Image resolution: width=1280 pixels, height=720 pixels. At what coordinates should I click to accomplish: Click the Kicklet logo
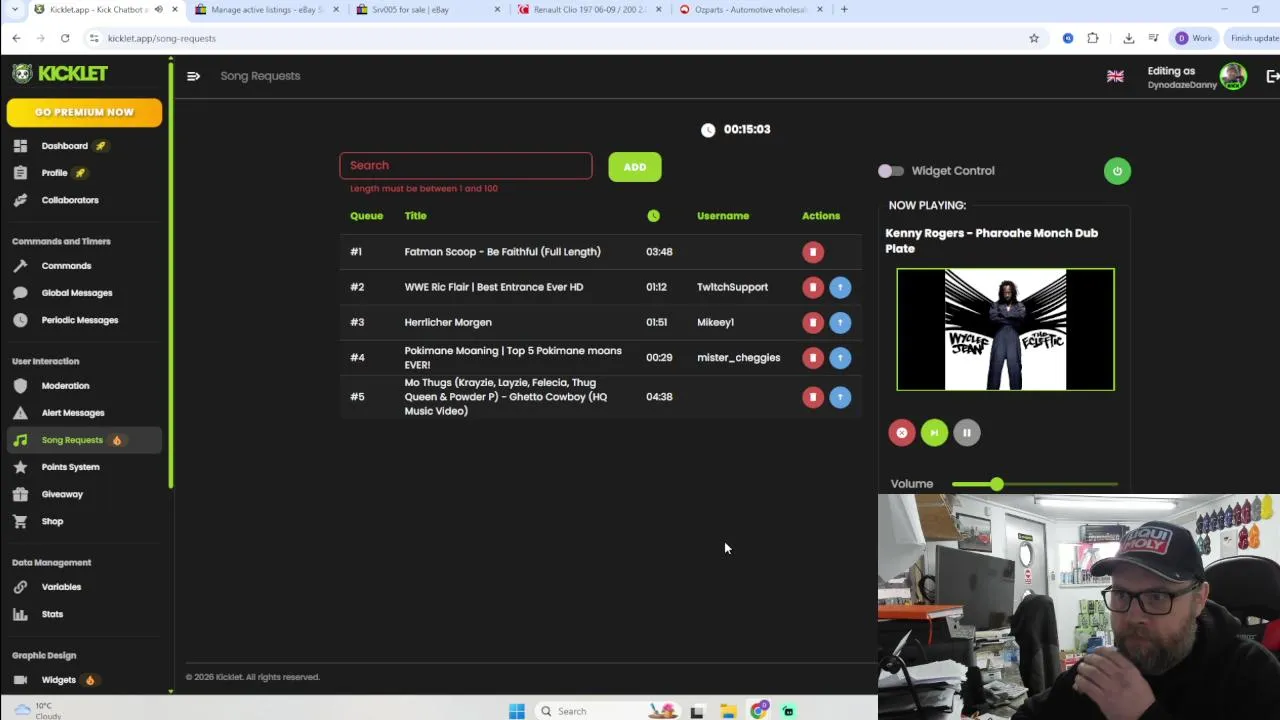60,74
